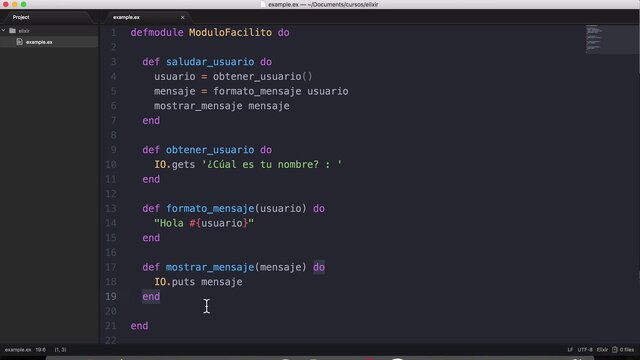Change the LF line ending selector
The image size is (640, 360).
[x=570, y=349]
